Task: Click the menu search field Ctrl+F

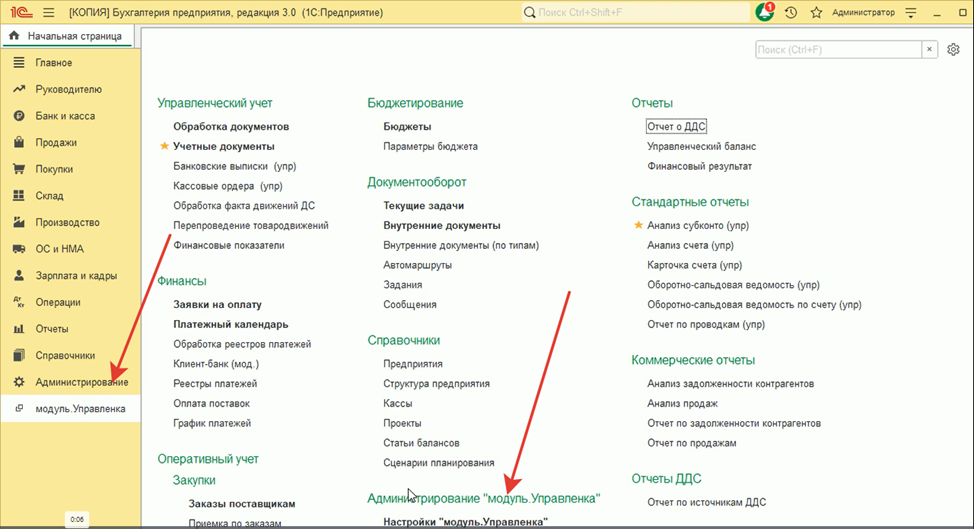Action: click(839, 50)
